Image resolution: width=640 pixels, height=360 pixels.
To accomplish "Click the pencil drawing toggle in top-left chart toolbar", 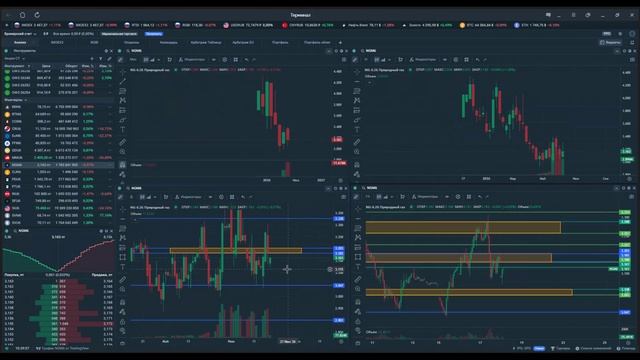I will pyautogui.click(x=120, y=60).
